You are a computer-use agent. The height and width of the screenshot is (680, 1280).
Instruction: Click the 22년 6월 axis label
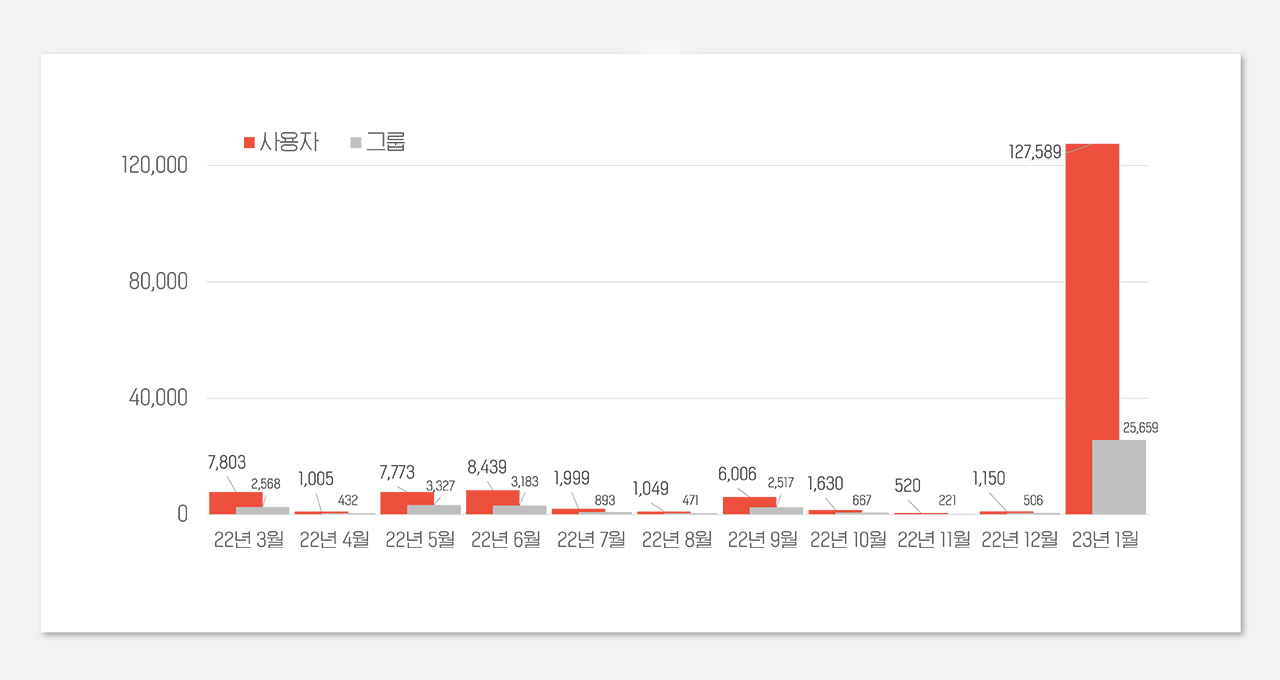coord(505,539)
